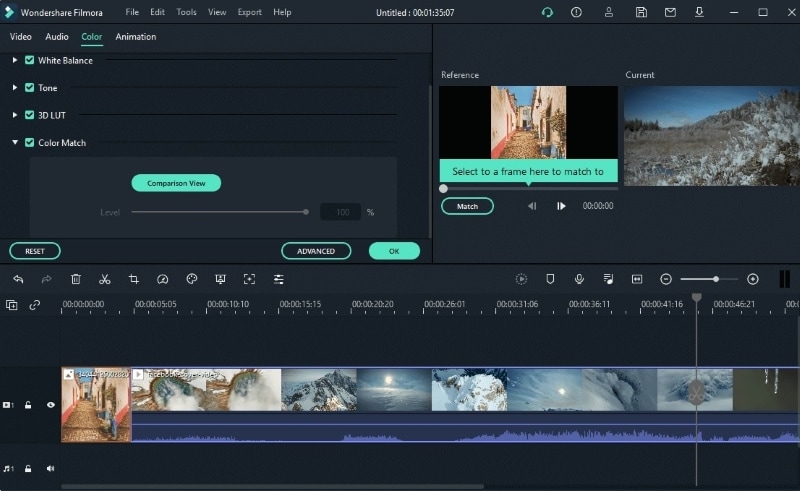This screenshot has width=800, height=491.
Task: Toggle the video track eye visibility
Action: pos(51,405)
